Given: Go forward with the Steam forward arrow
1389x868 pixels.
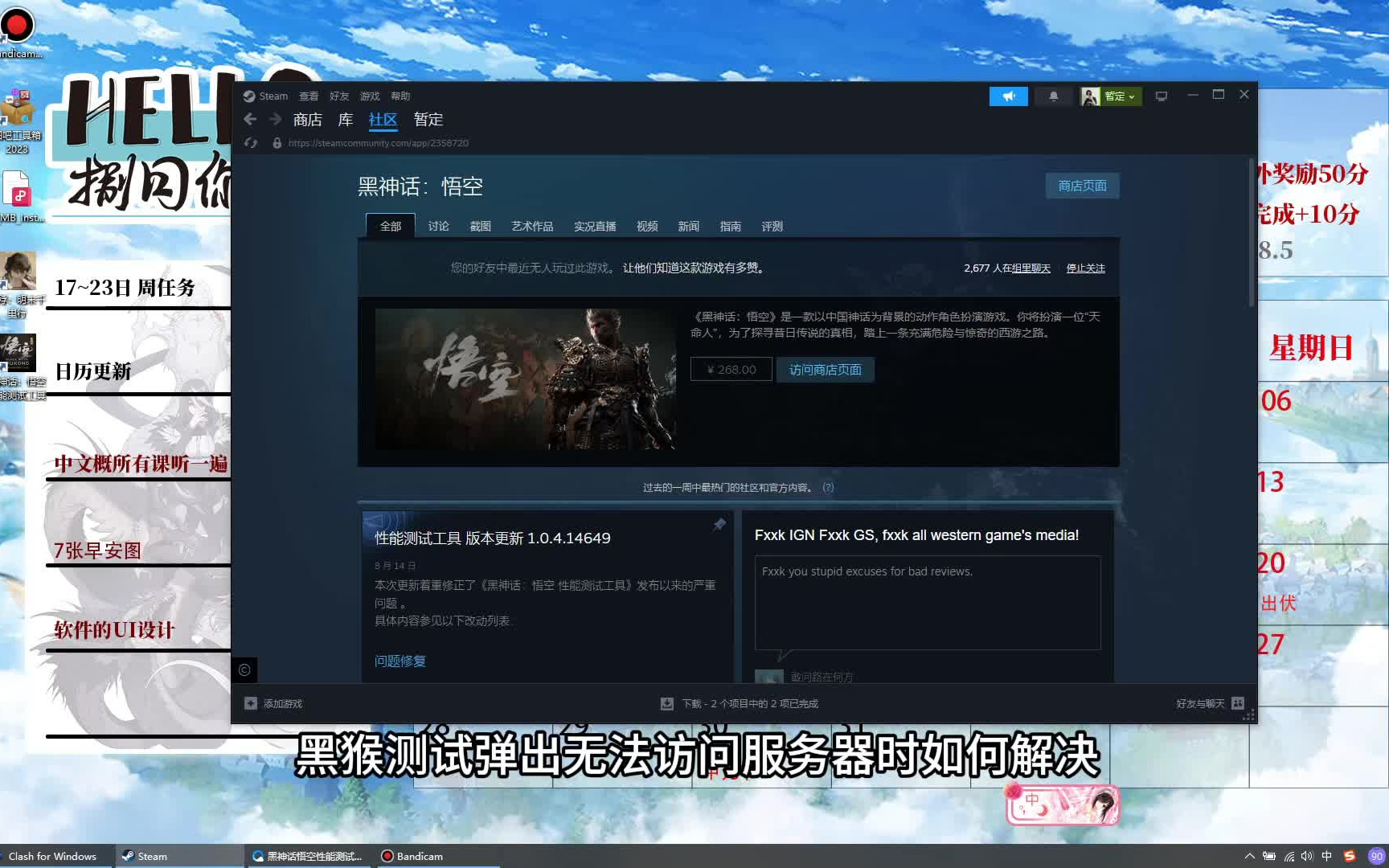Looking at the screenshot, I should (275, 120).
